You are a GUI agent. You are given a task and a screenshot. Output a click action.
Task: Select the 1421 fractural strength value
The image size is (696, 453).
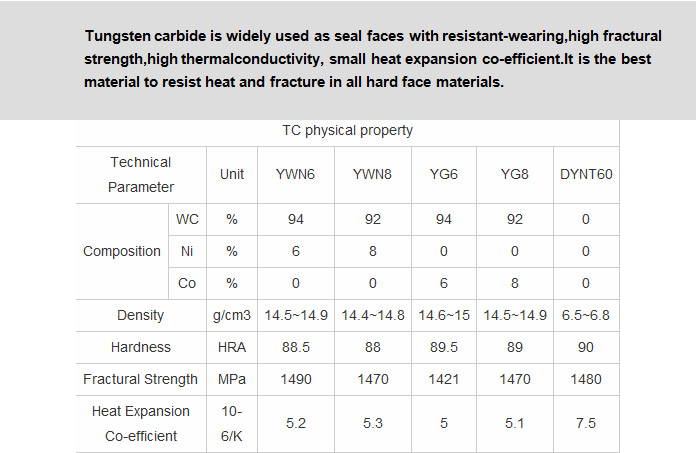[443, 379]
